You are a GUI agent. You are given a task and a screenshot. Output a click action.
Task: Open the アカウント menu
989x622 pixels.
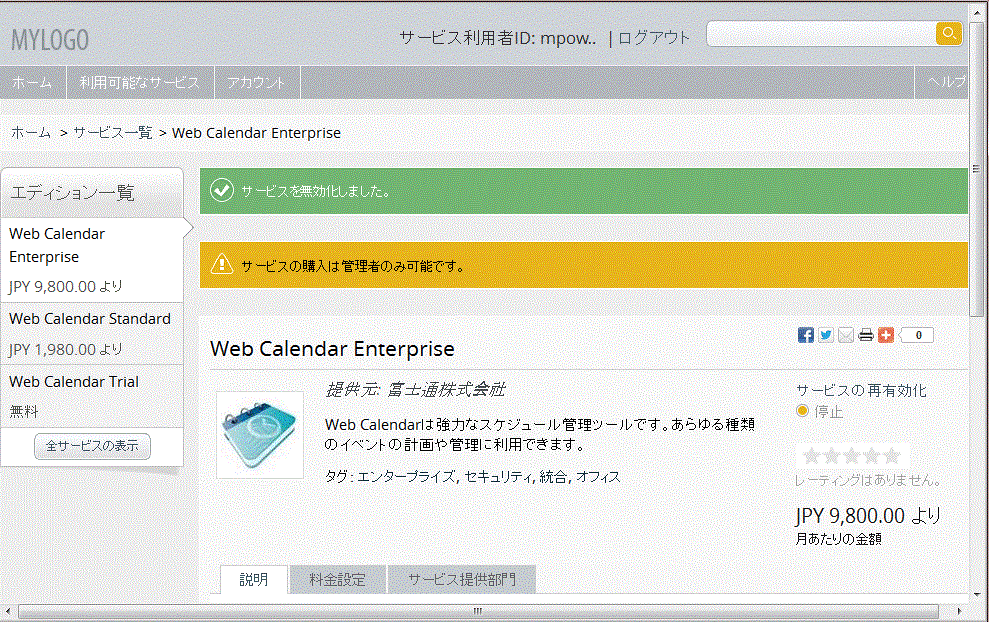click(257, 82)
